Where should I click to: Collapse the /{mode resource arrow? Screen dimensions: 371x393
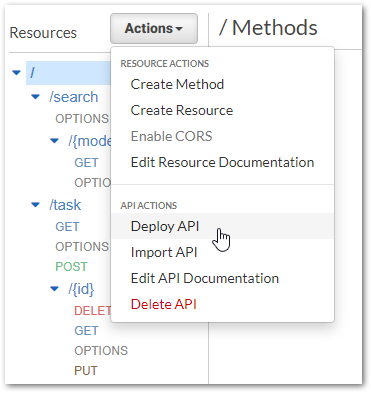tap(54, 141)
